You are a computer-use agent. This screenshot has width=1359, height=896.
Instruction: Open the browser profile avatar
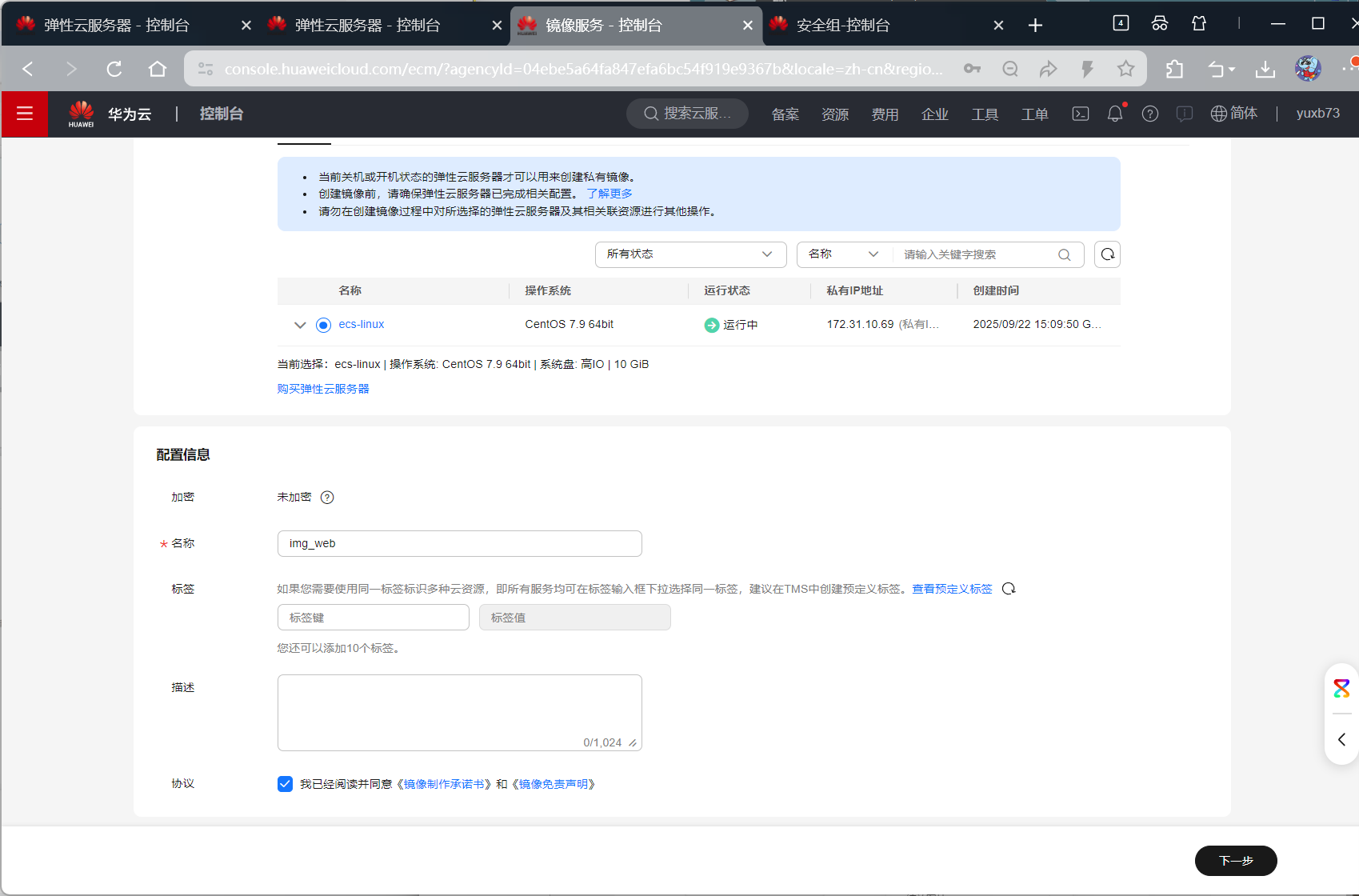[x=1308, y=69]
